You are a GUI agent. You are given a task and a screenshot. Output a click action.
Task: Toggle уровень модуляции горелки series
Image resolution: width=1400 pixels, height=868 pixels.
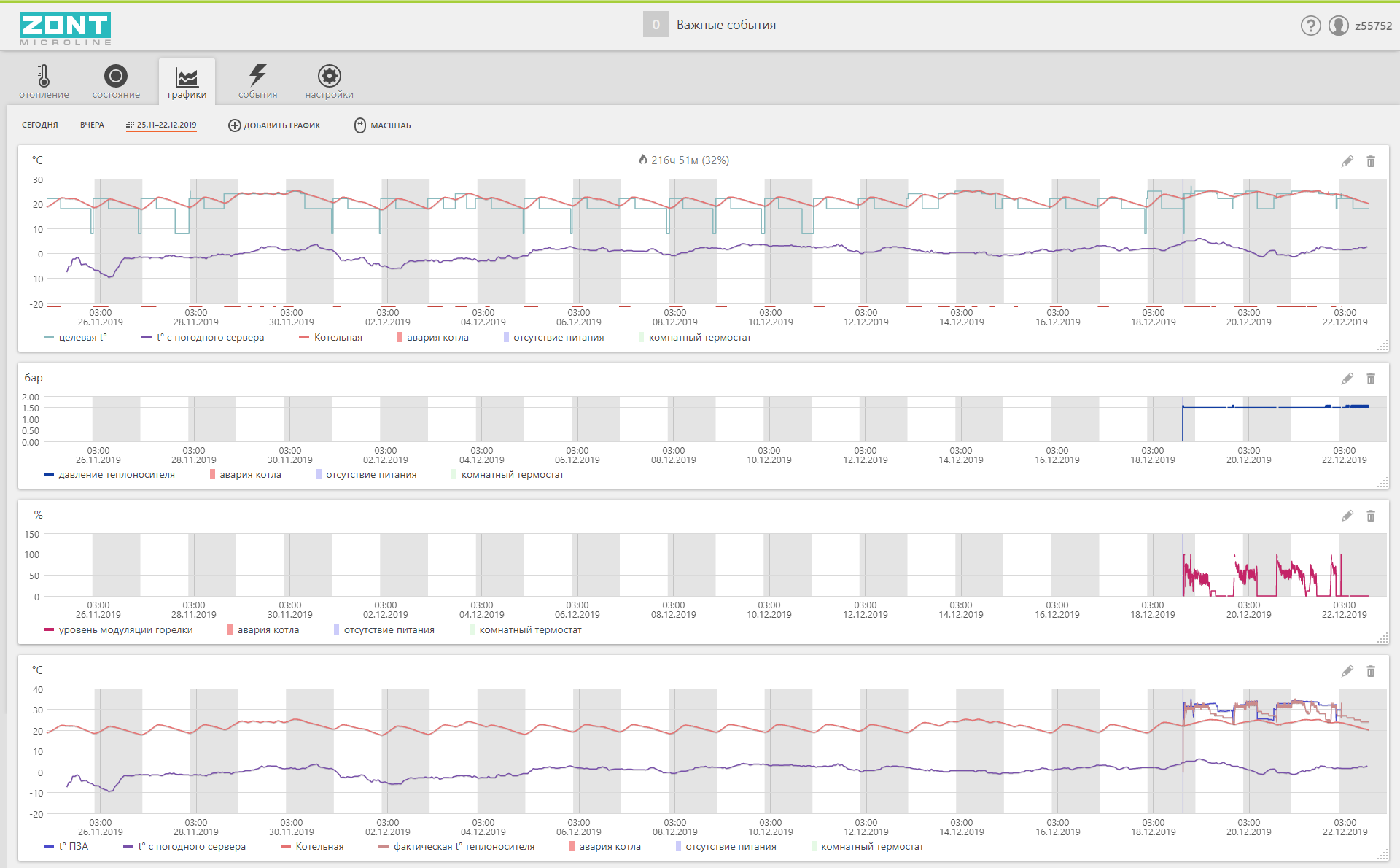118,630
